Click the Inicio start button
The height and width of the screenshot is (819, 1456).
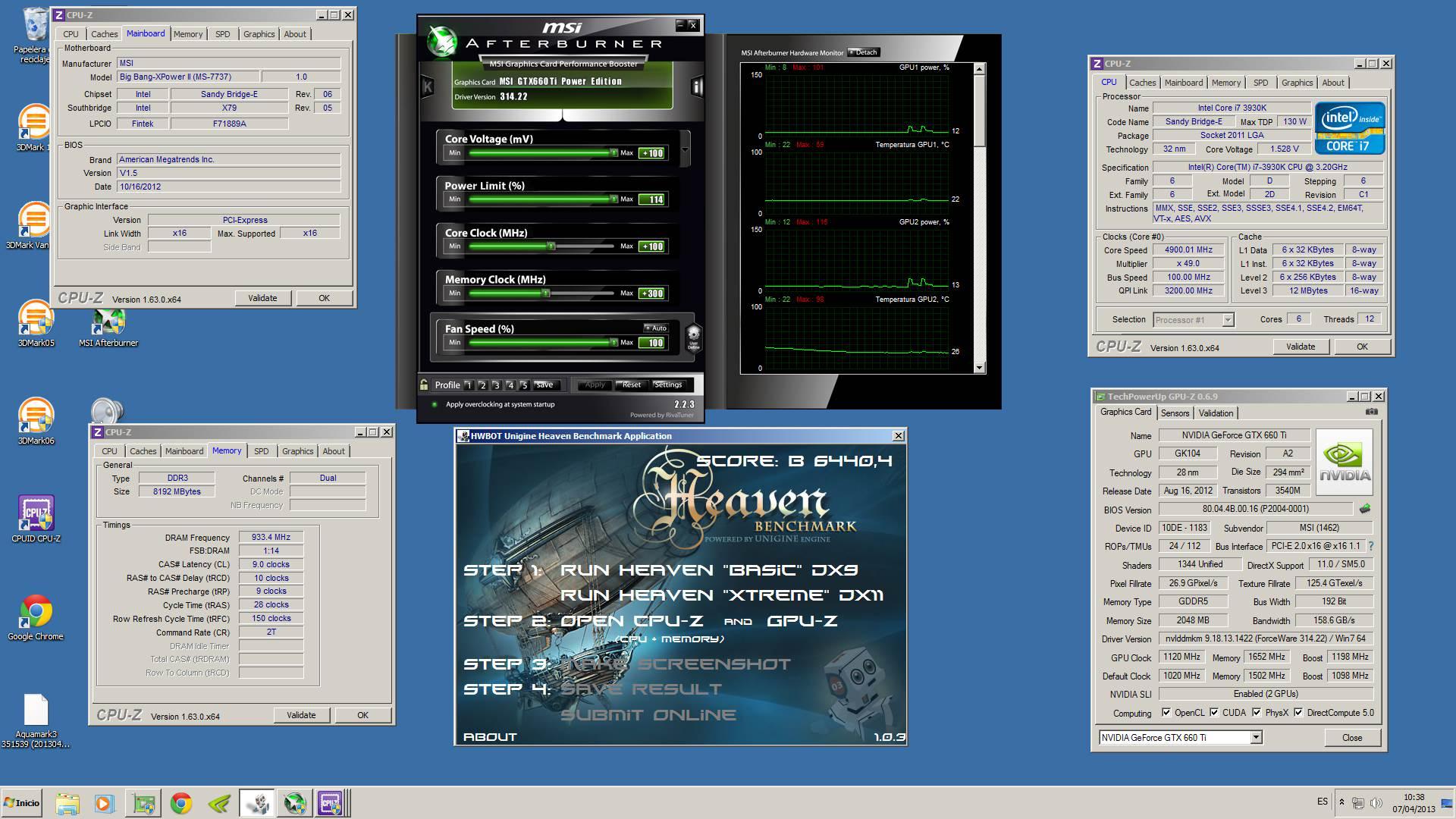click(x=22, y=803)
